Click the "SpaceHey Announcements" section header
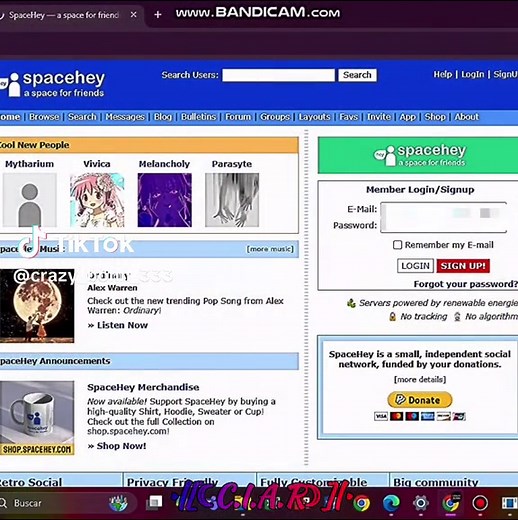The image size is (518, 520). coord(149,361)
